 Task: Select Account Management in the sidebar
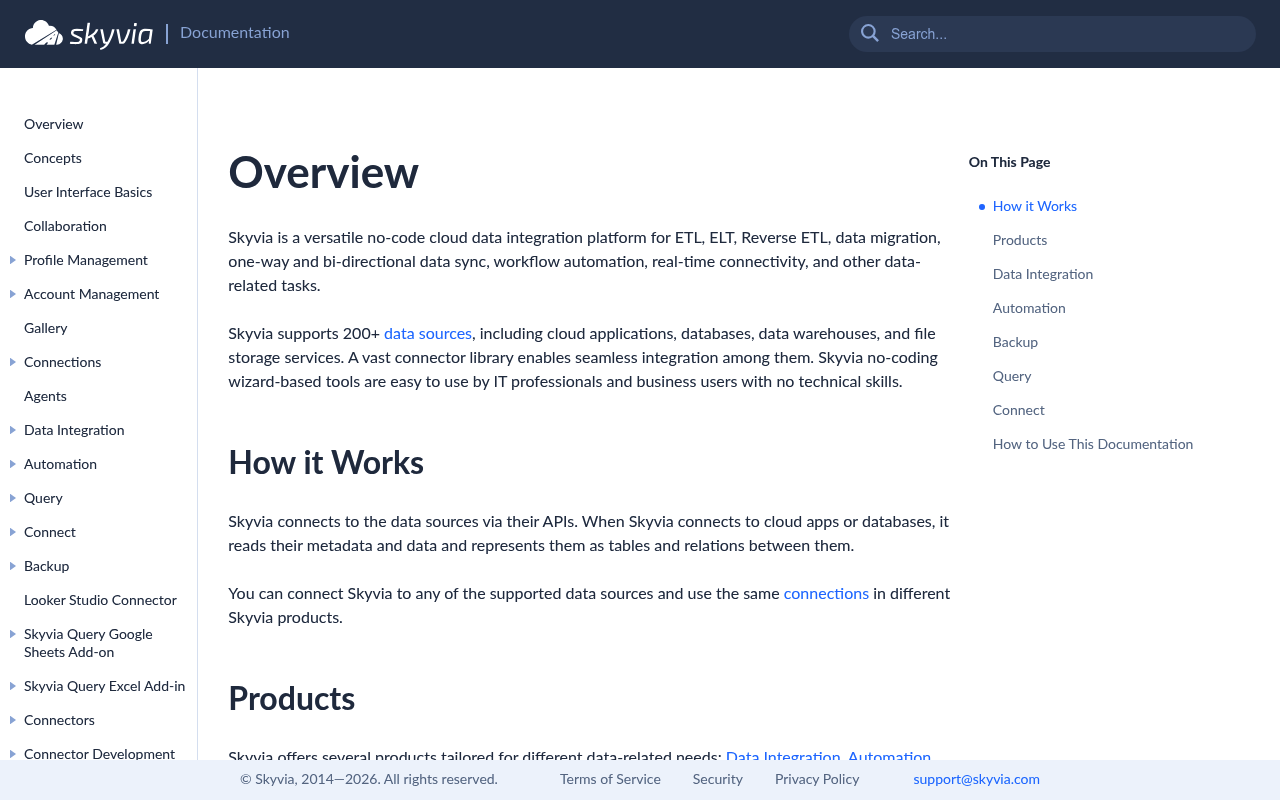(92, 294)
